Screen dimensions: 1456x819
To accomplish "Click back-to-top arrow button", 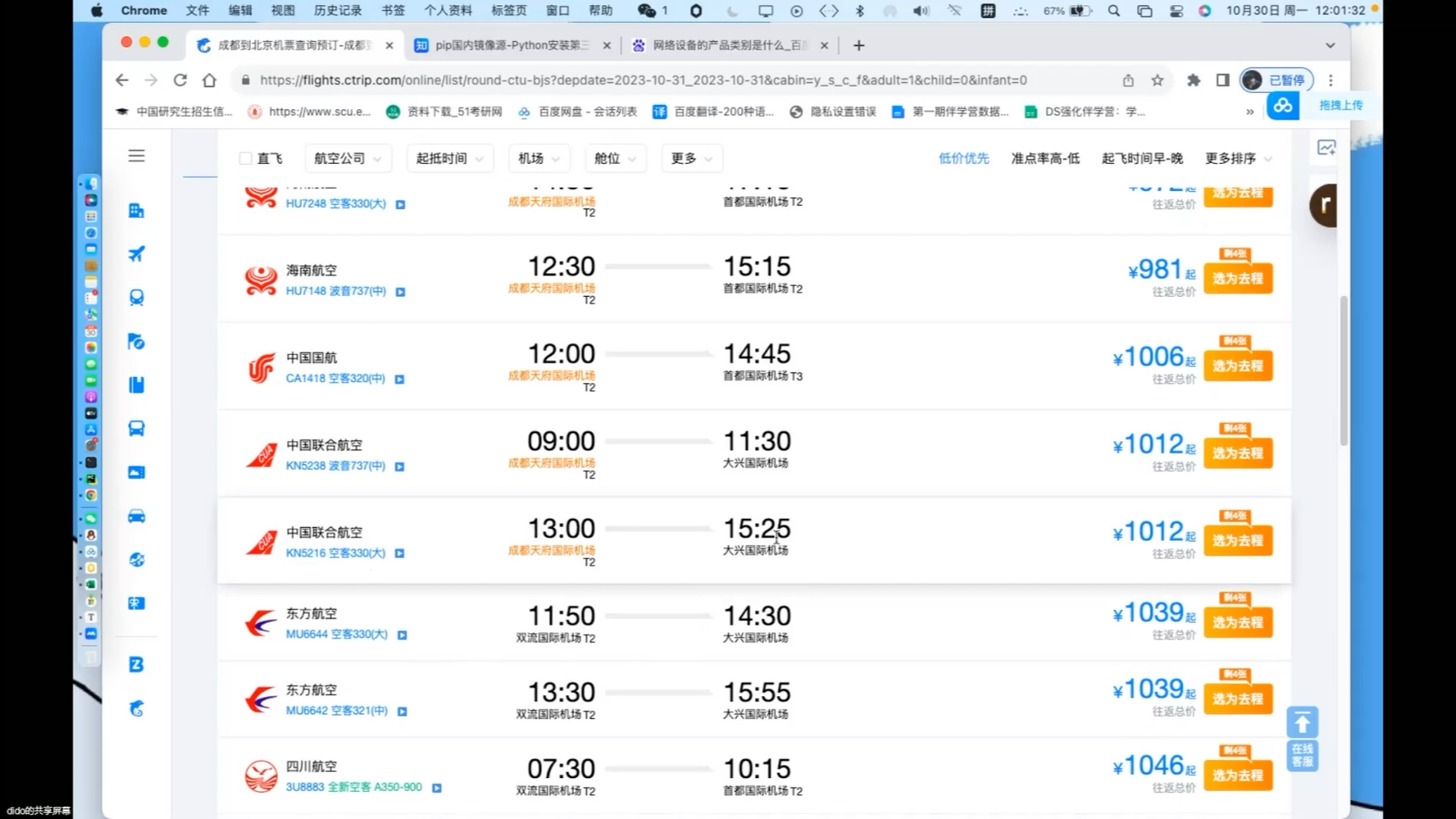I will [x=1302, y=723].
